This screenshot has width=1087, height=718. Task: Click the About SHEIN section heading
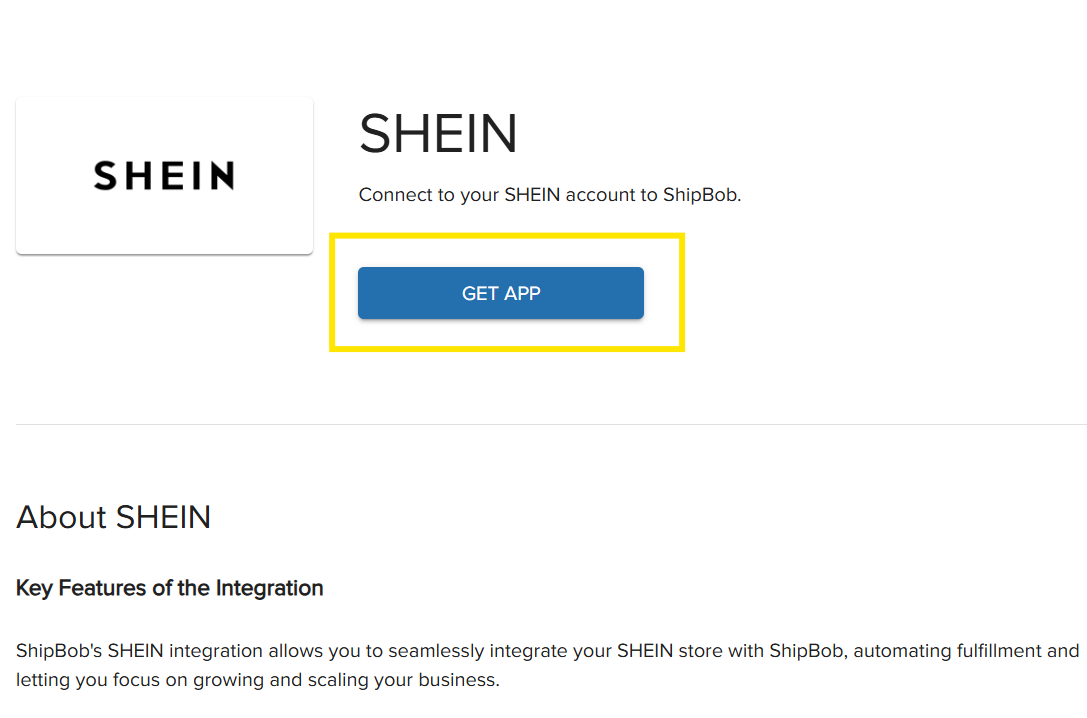tap(113, 517)
